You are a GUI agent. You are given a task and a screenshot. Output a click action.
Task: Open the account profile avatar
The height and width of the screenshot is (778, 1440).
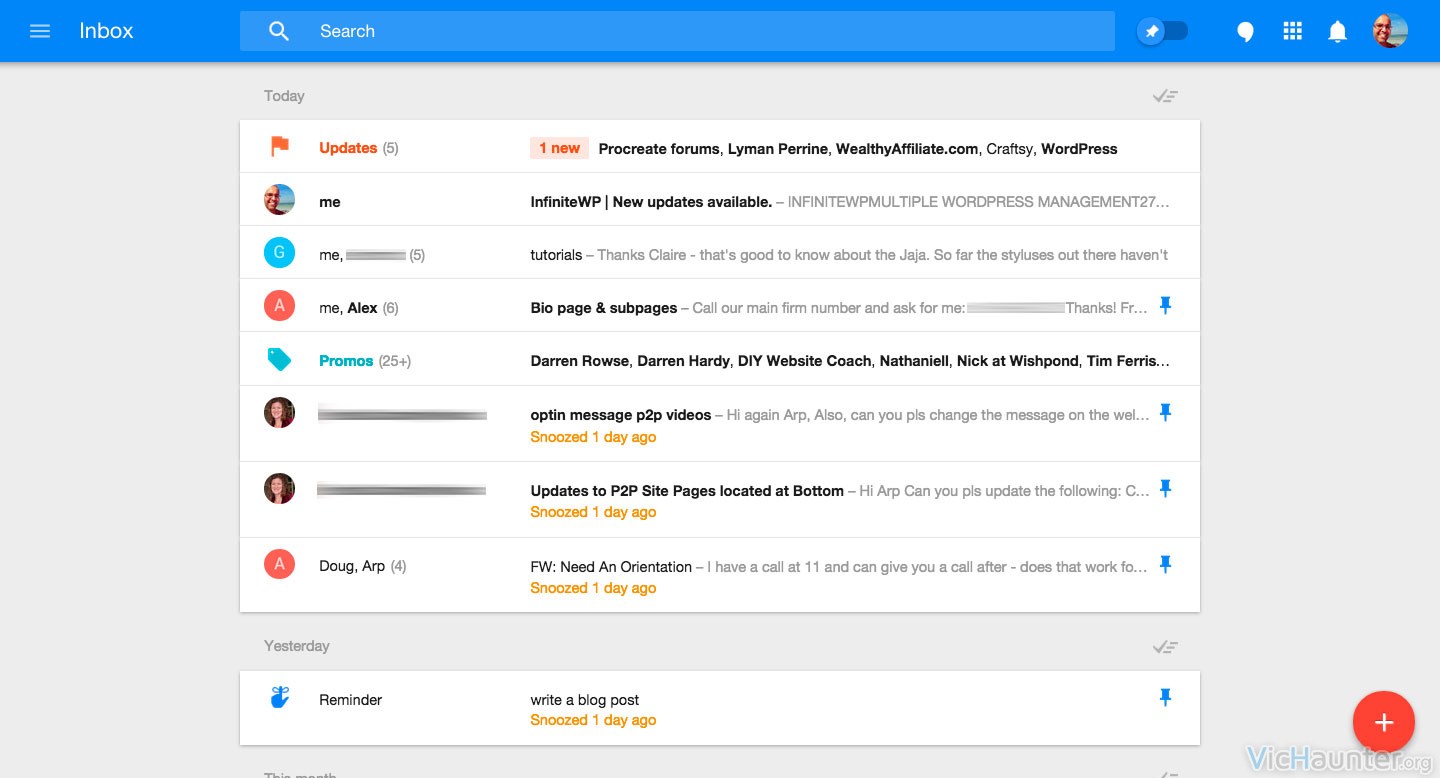coord(1390,31)
